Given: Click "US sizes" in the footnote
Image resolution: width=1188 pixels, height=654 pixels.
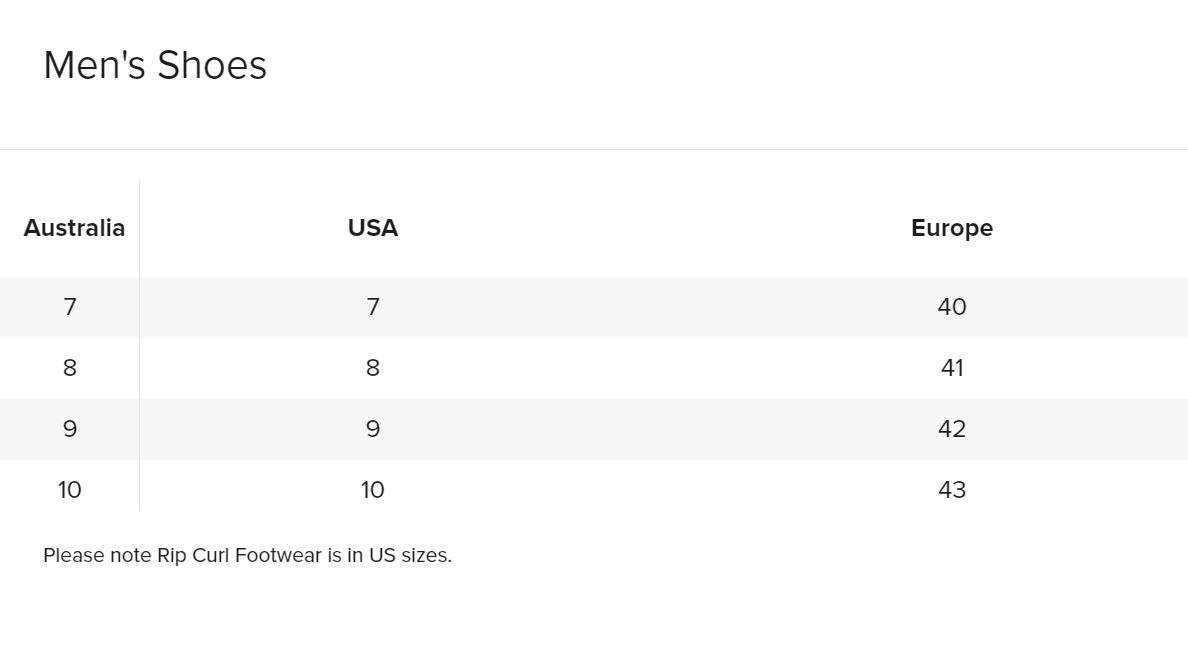Looking at the screenshot, I should pyautogui.click(x=409, y=556).
